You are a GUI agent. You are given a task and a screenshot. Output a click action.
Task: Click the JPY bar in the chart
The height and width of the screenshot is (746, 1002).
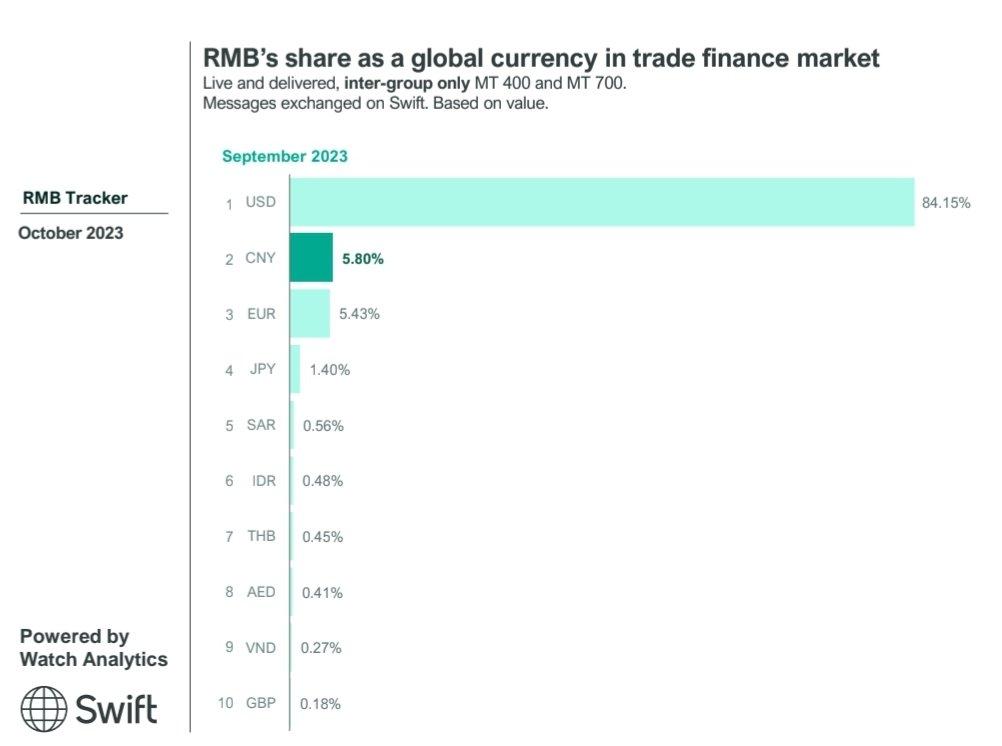pyautogui.click(x=295, y=370)
